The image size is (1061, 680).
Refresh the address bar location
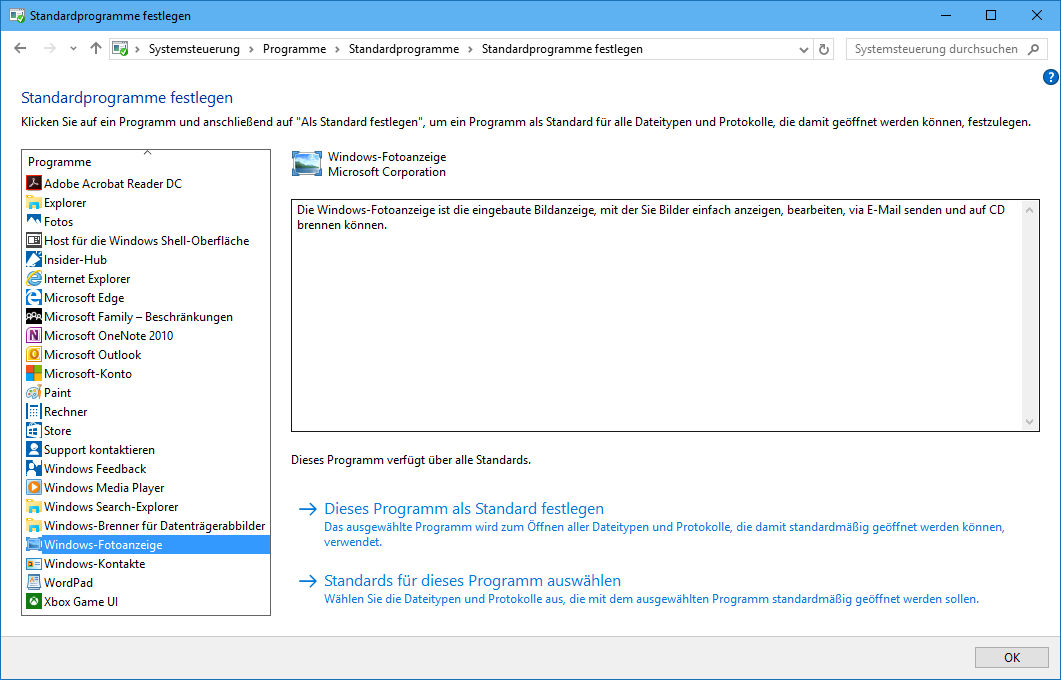823,49
